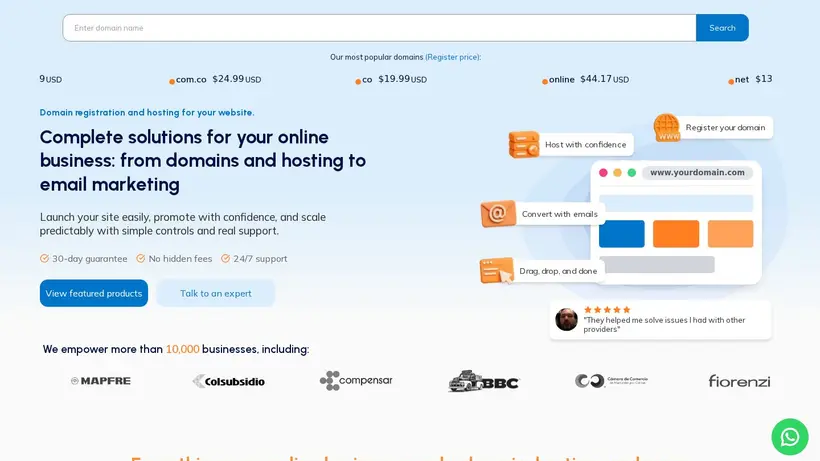Open the WhatsApp chat icon
Image resolution: width=820 pixels, height=461 pixels.
pos(790,437)
